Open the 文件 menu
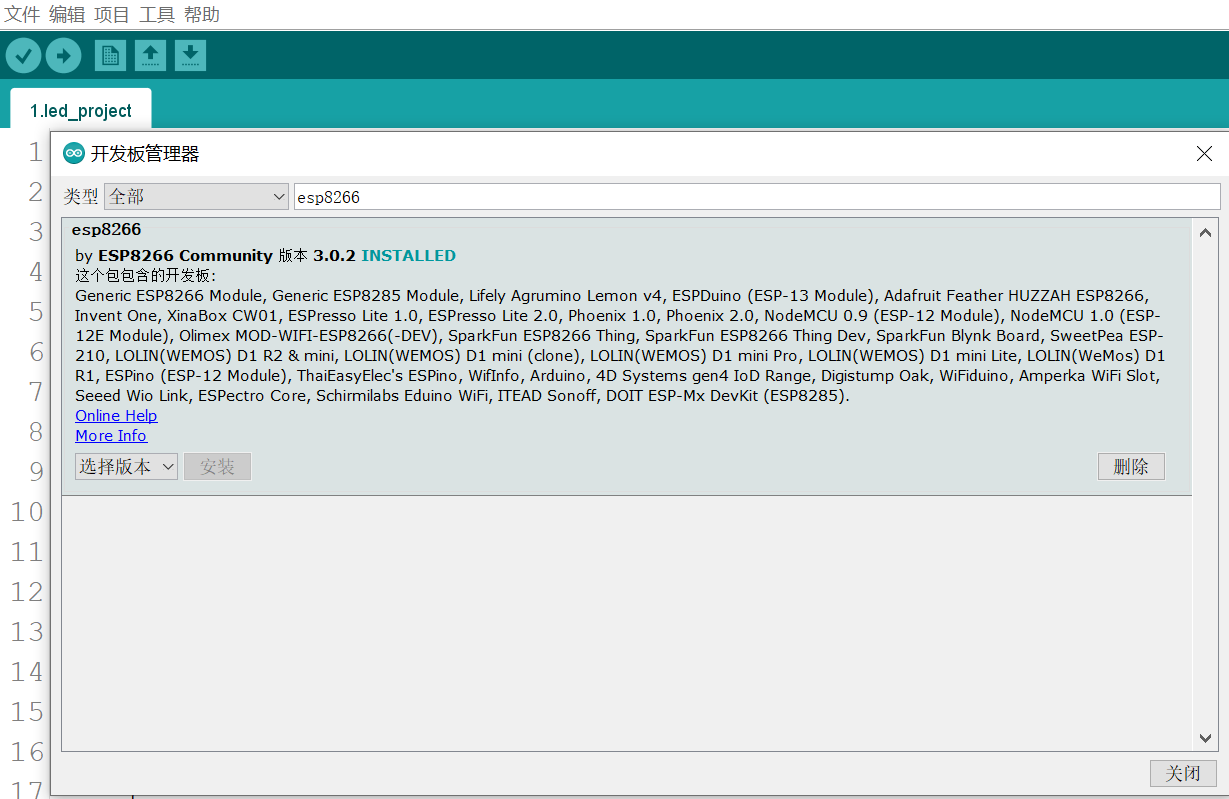 click(23, 15)
